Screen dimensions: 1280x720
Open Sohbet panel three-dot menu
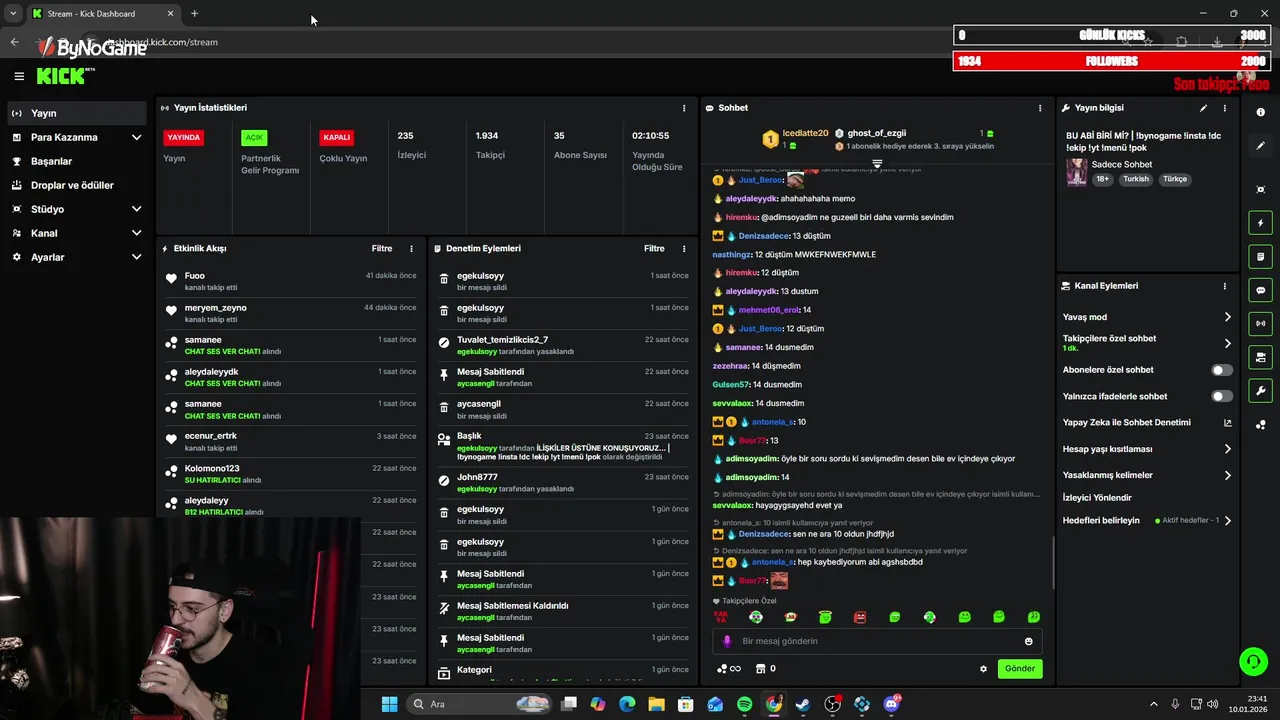[1040, 108]
